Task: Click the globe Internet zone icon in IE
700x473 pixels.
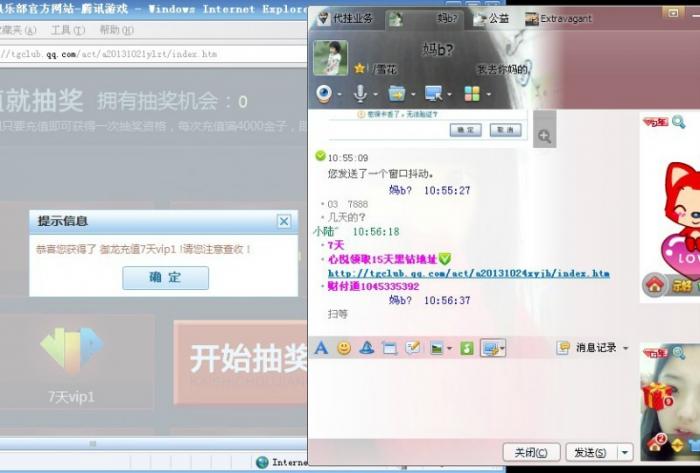Action: pos(262,462)
